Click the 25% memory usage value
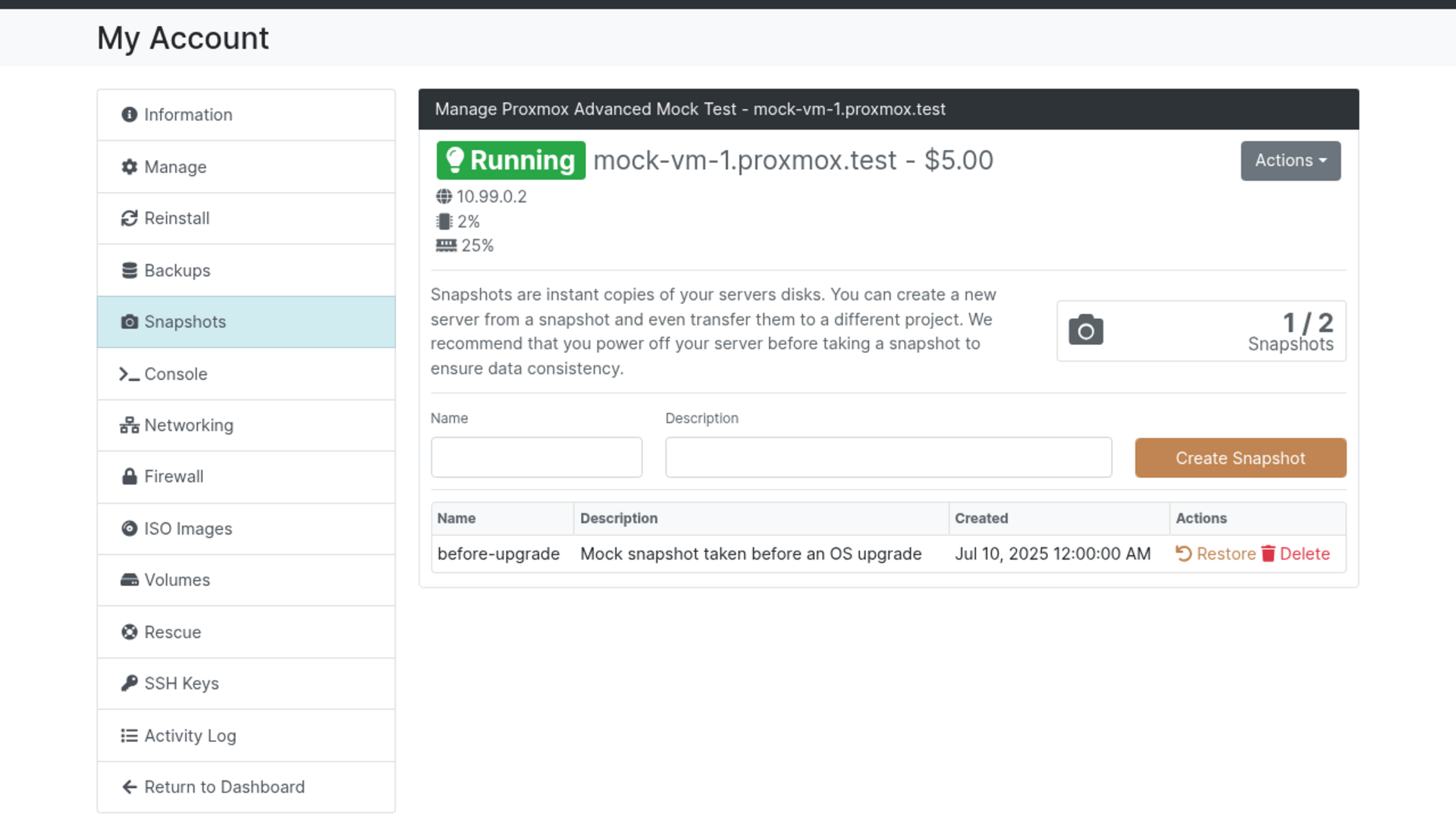 tap(478, 246)
